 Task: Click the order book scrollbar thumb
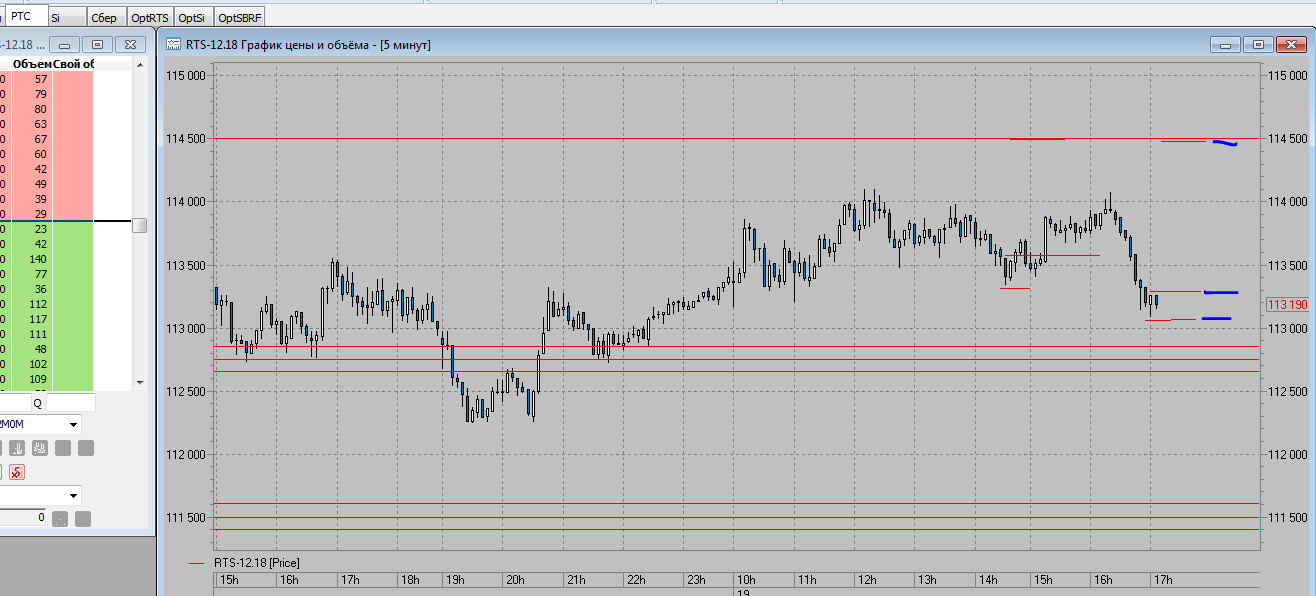click(140, 225)
